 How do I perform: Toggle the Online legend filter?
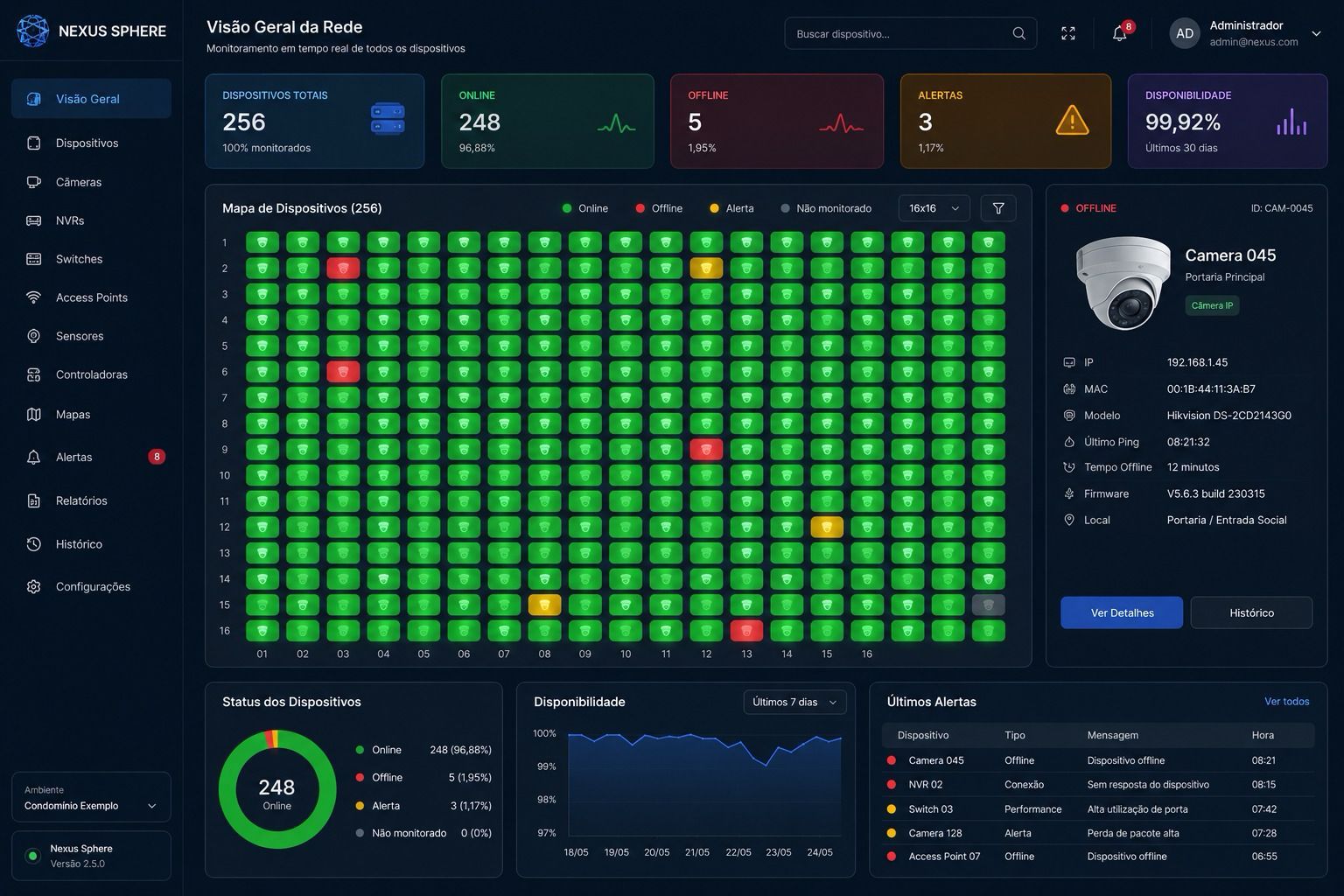pos(585,208)
